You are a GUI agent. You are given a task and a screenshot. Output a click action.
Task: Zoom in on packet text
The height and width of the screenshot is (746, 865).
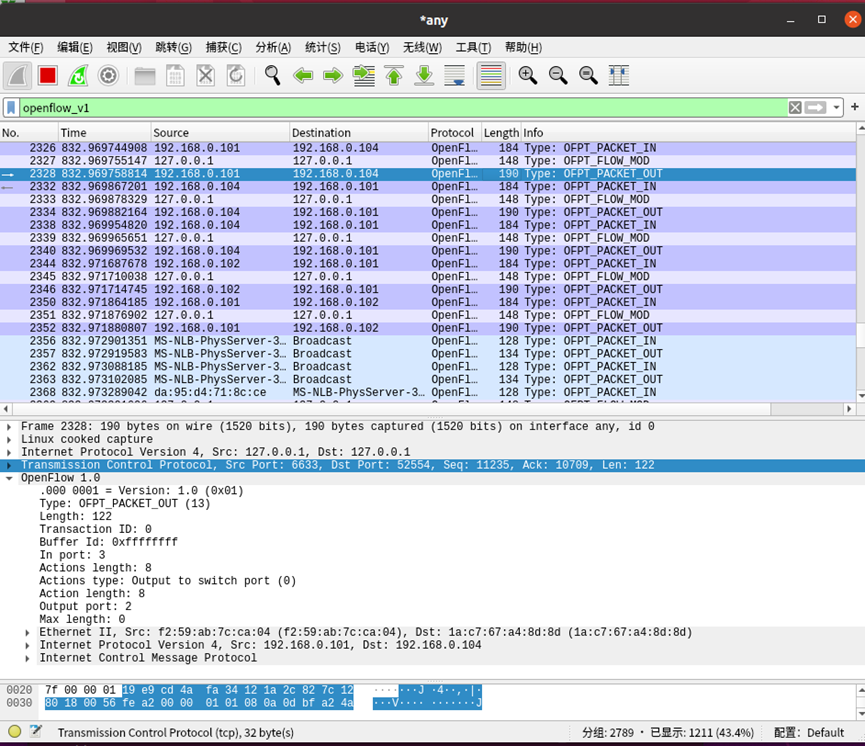pyautogui.click(x=527, y=75)
